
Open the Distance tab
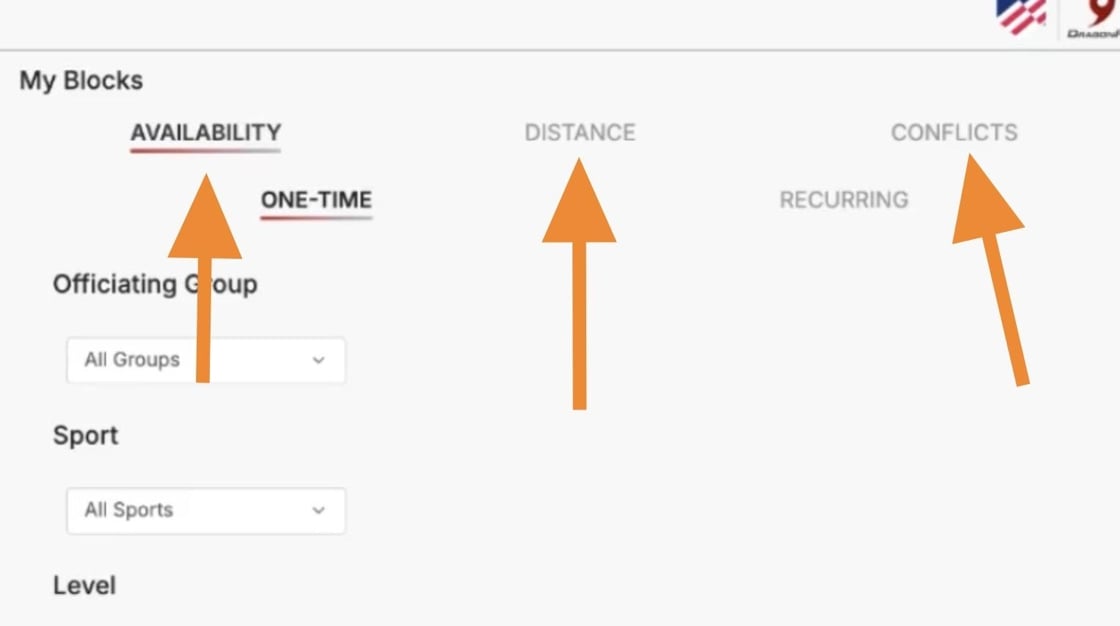(x=580, y=132)
